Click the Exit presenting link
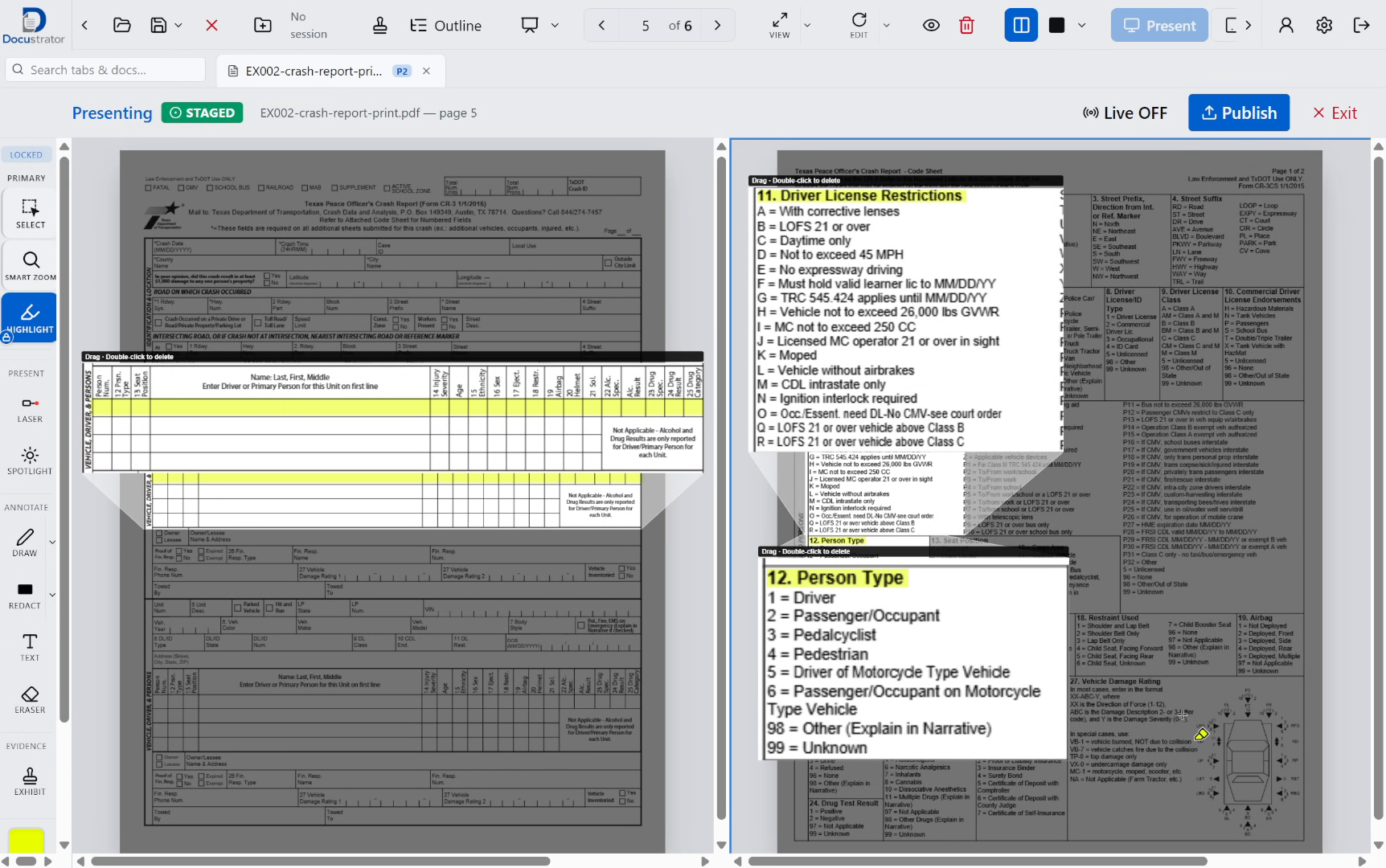 [1335, 113]
